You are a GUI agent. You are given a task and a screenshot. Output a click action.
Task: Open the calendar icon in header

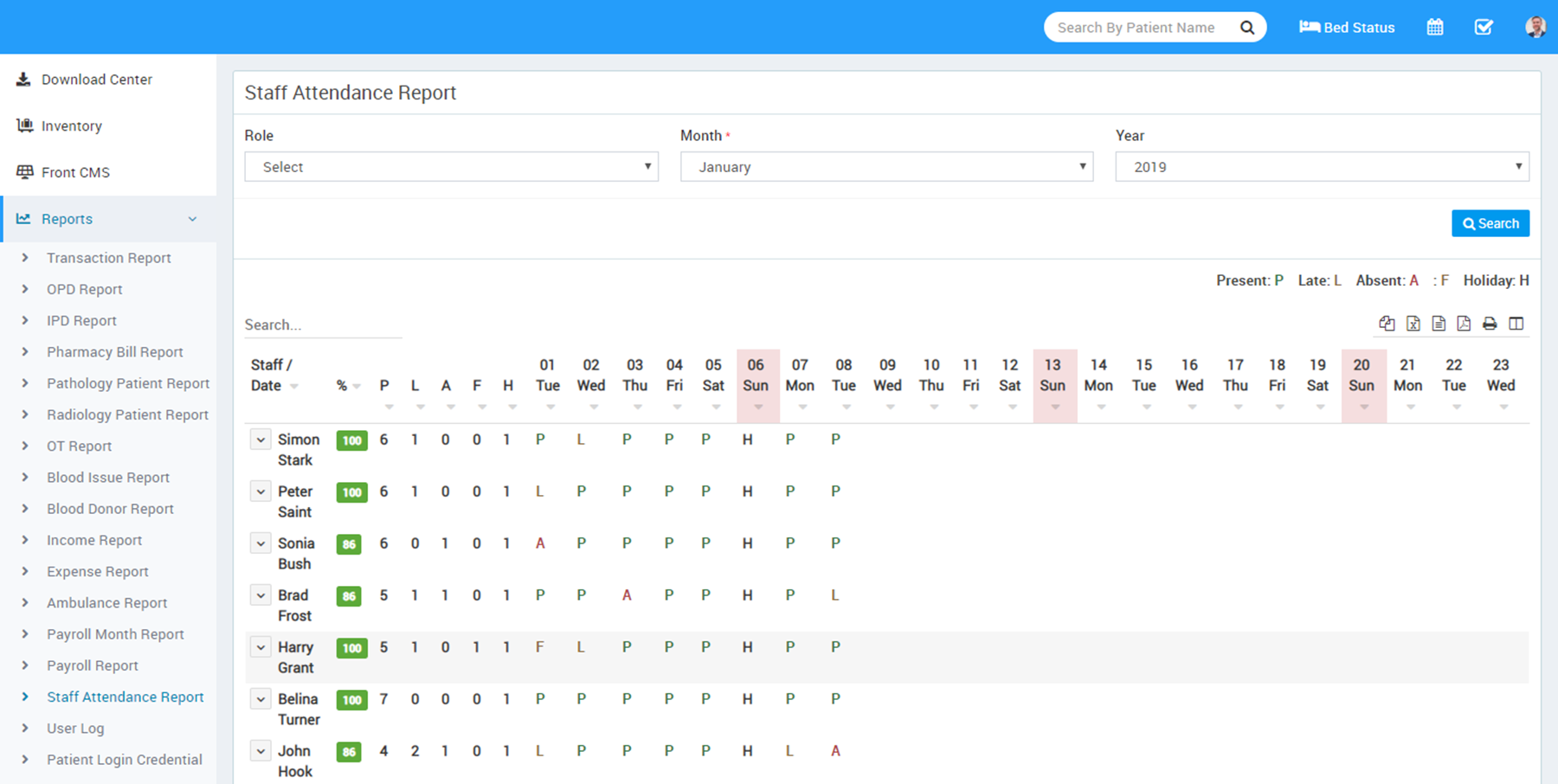(1435, 28)
